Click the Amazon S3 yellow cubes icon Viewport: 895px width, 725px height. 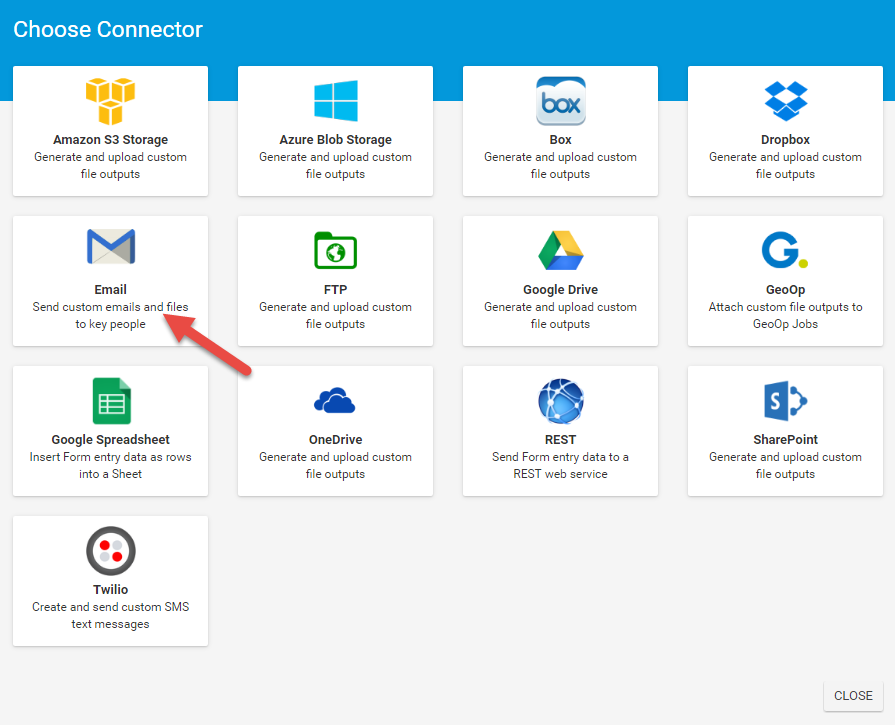click(x=110, y=101)
